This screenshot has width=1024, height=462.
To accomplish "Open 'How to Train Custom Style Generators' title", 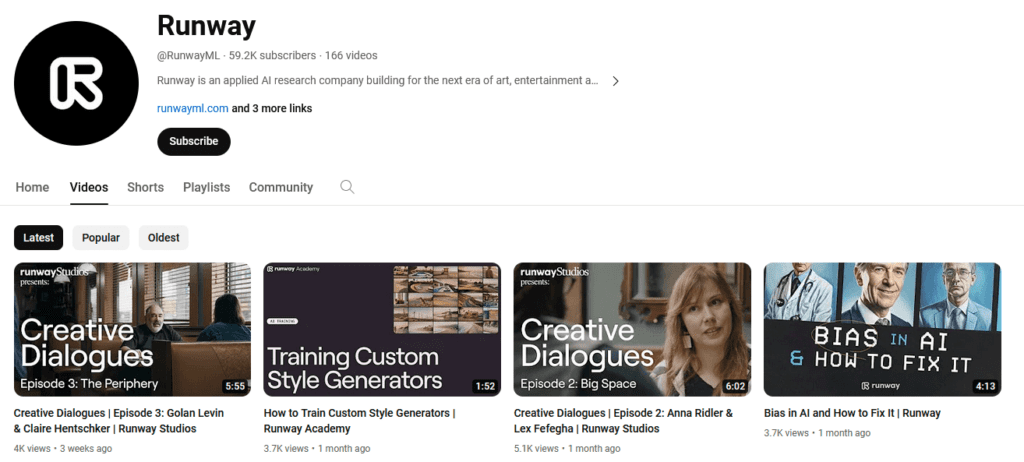I will coord(359,420).
